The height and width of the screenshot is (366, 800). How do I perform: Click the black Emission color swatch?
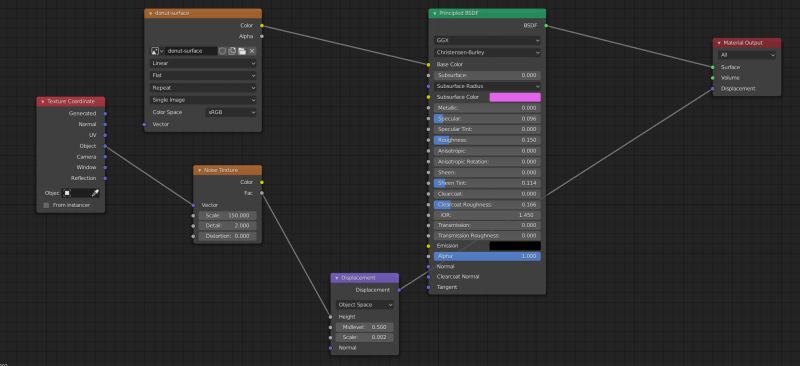click(x=515, y=246)
